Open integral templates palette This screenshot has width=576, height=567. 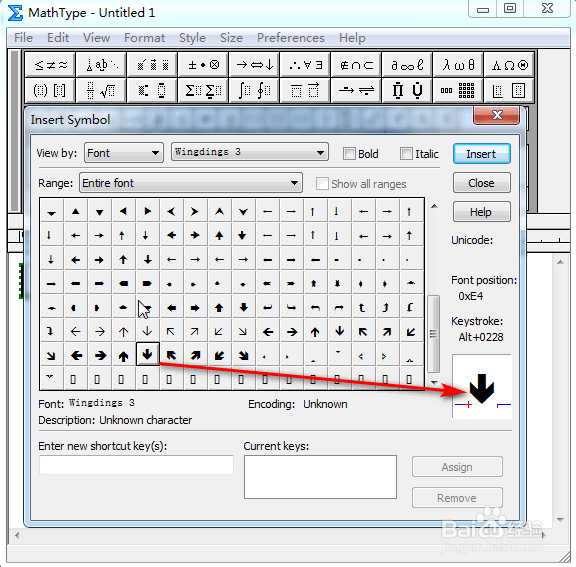(254, 90)
